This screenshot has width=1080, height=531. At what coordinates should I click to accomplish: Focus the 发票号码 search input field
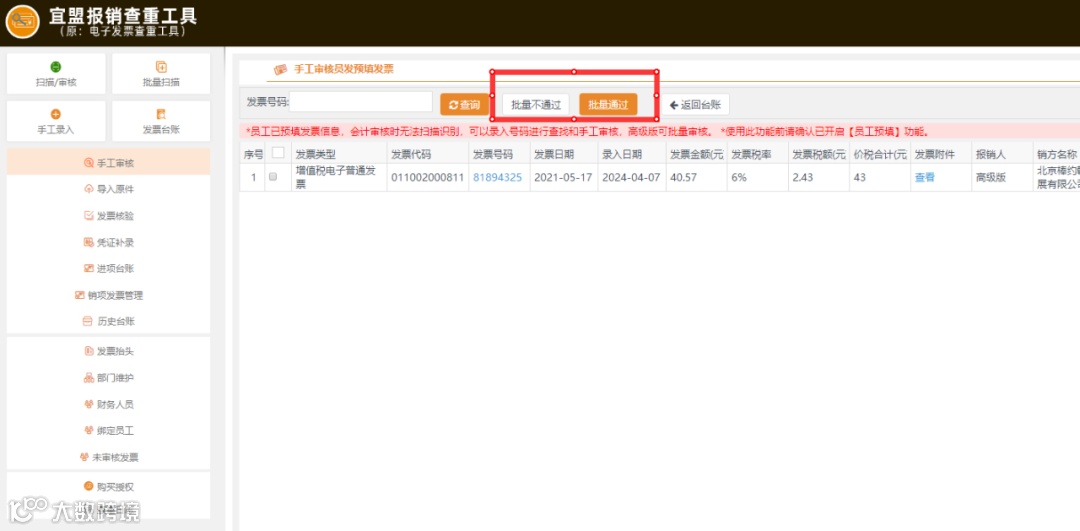point(361,102)
